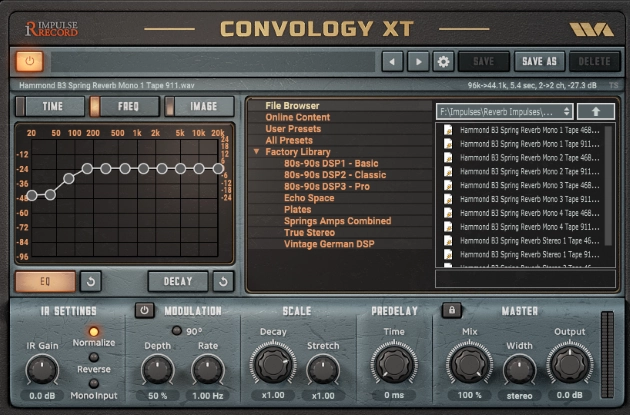Click the IR Gain knob
This screenshot has width=630, height=415.
click(42, 370)
